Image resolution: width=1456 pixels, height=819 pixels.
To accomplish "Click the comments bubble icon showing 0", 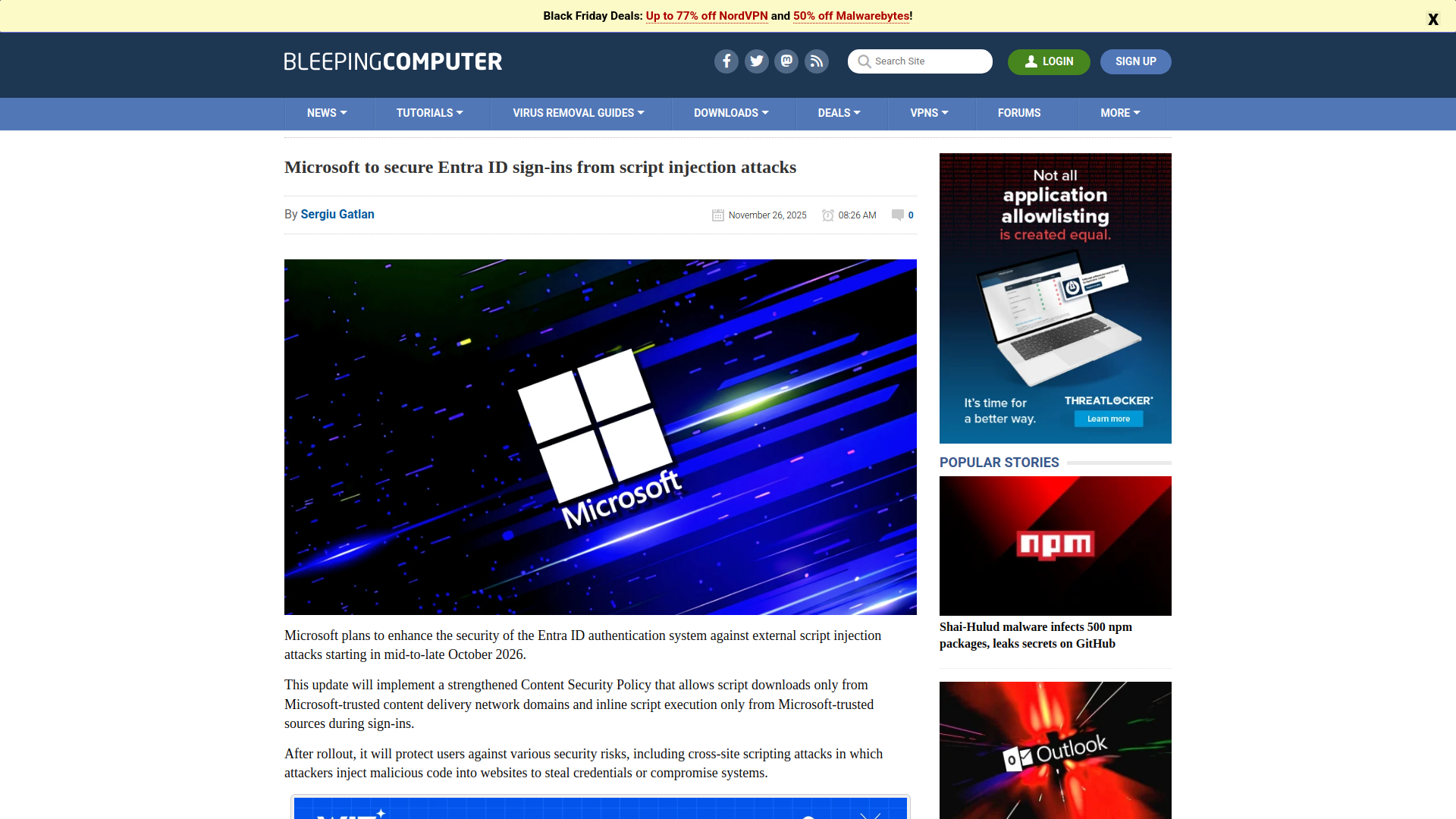I will point(898,215).
